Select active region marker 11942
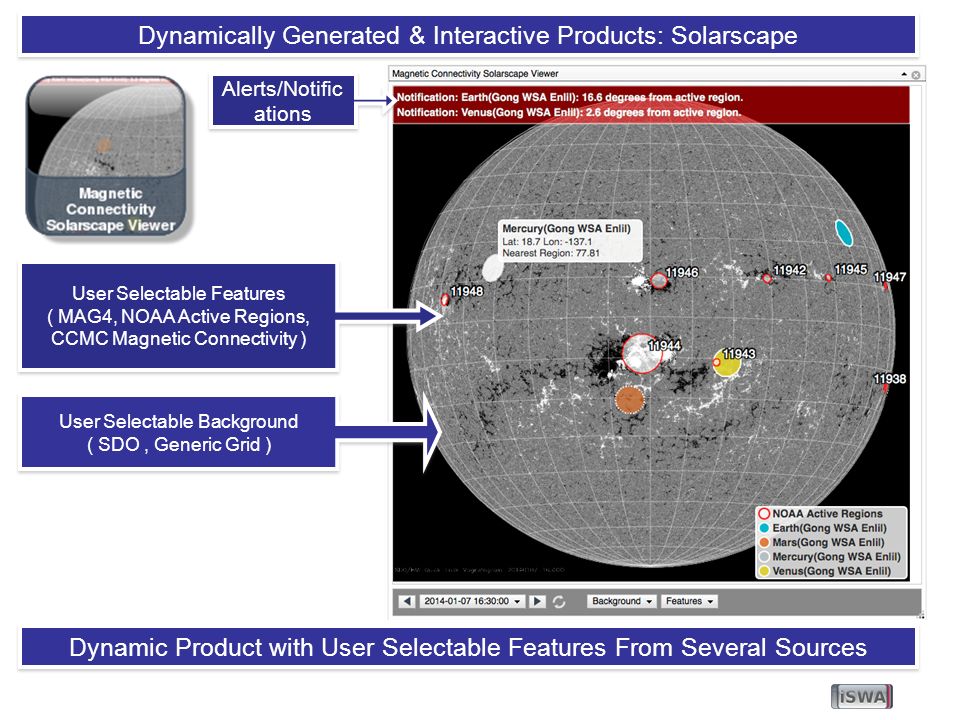 click(x=767, y=279)
